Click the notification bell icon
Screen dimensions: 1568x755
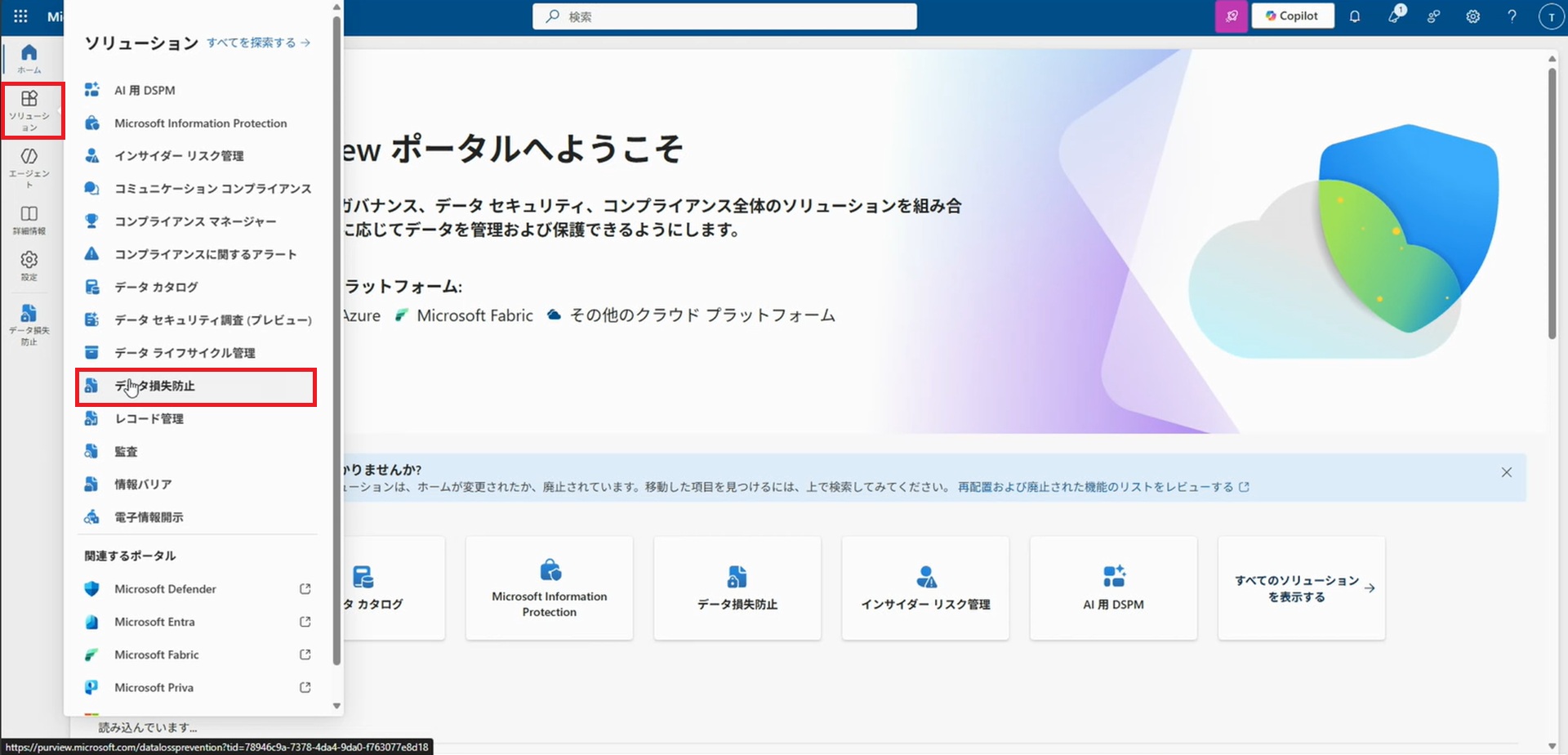pos(1355,16)
